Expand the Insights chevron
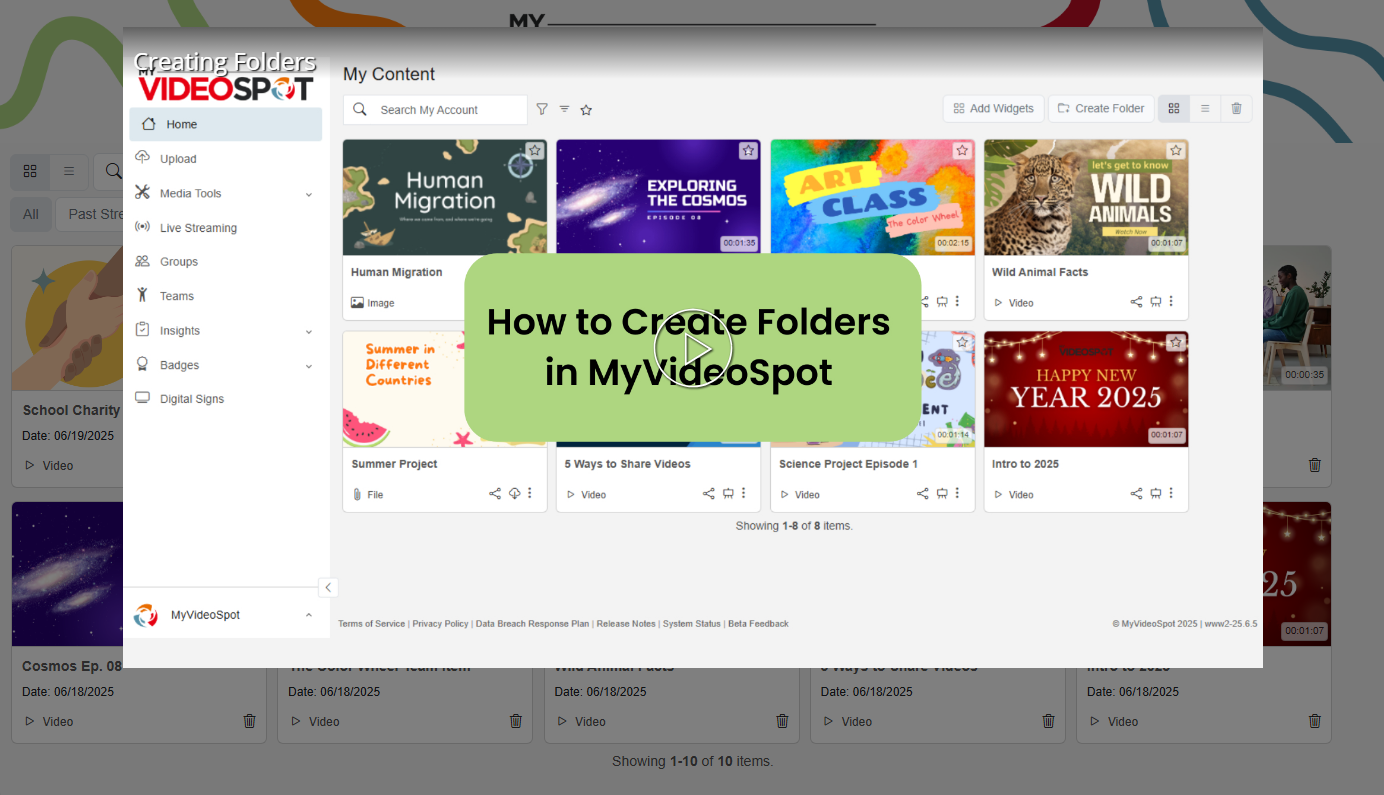1384x795 pixels. tap(308, 331)
